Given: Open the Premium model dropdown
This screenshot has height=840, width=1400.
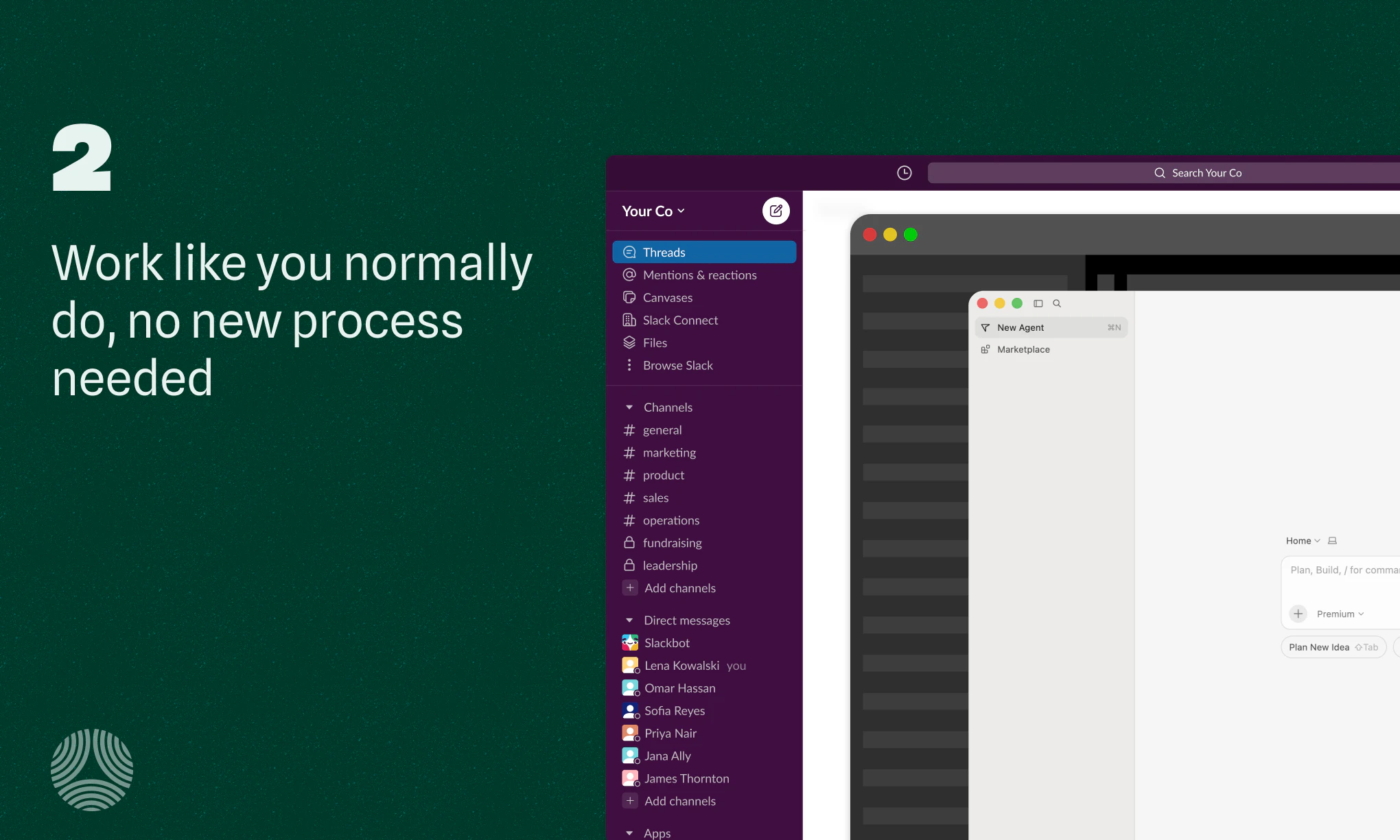Looking at the screenshot, I should [1340, 614].
